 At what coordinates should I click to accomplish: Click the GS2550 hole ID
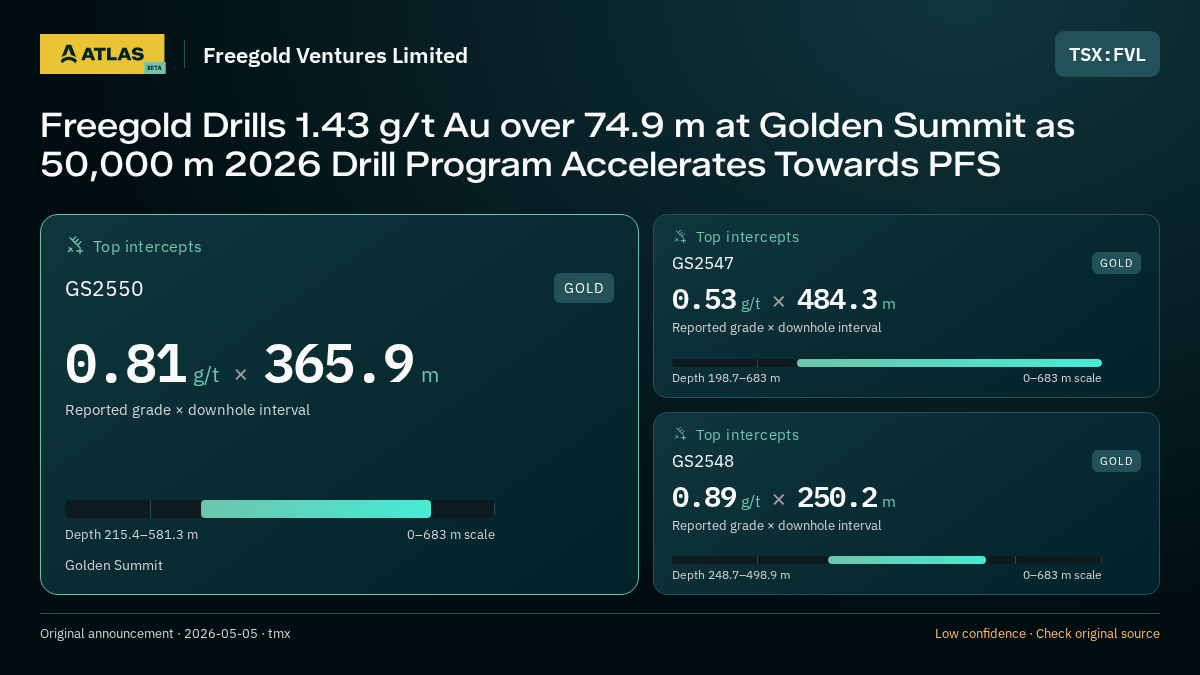tap(104, 289)
